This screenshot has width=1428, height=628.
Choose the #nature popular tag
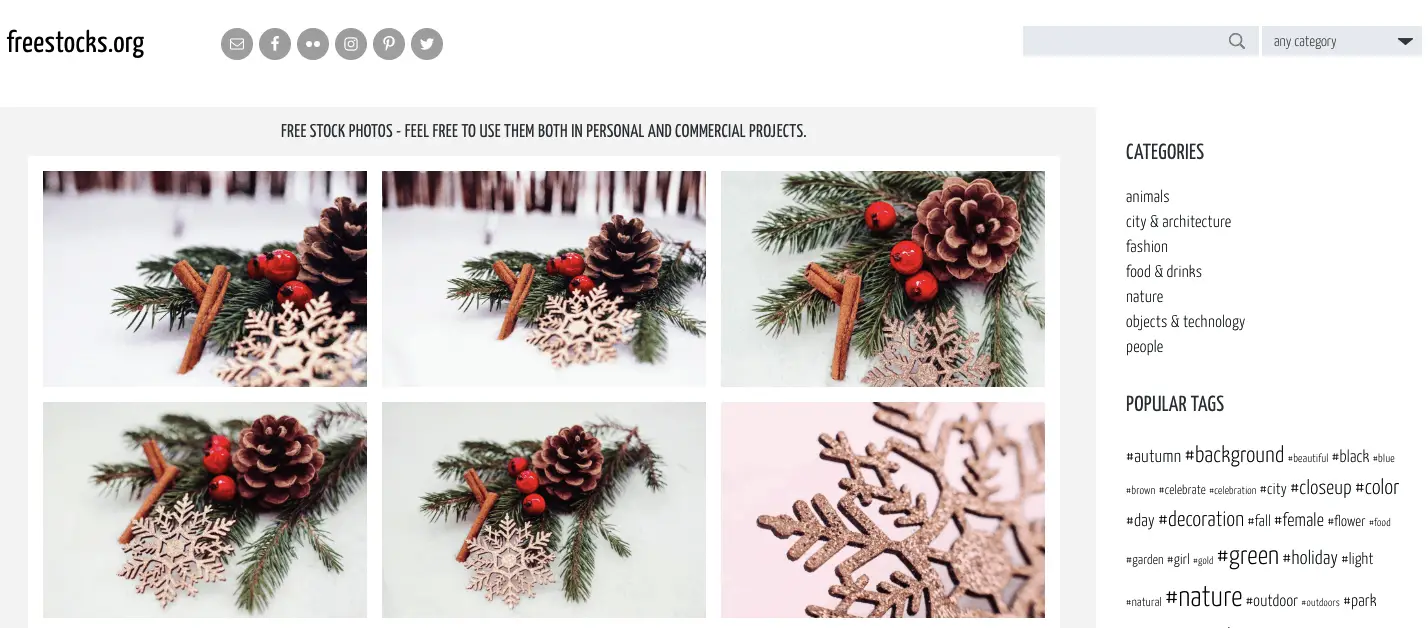[1204, 598]
